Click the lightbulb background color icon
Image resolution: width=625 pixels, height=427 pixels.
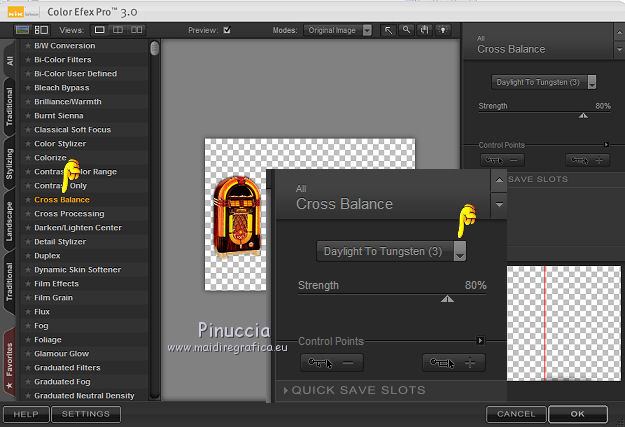441,30
